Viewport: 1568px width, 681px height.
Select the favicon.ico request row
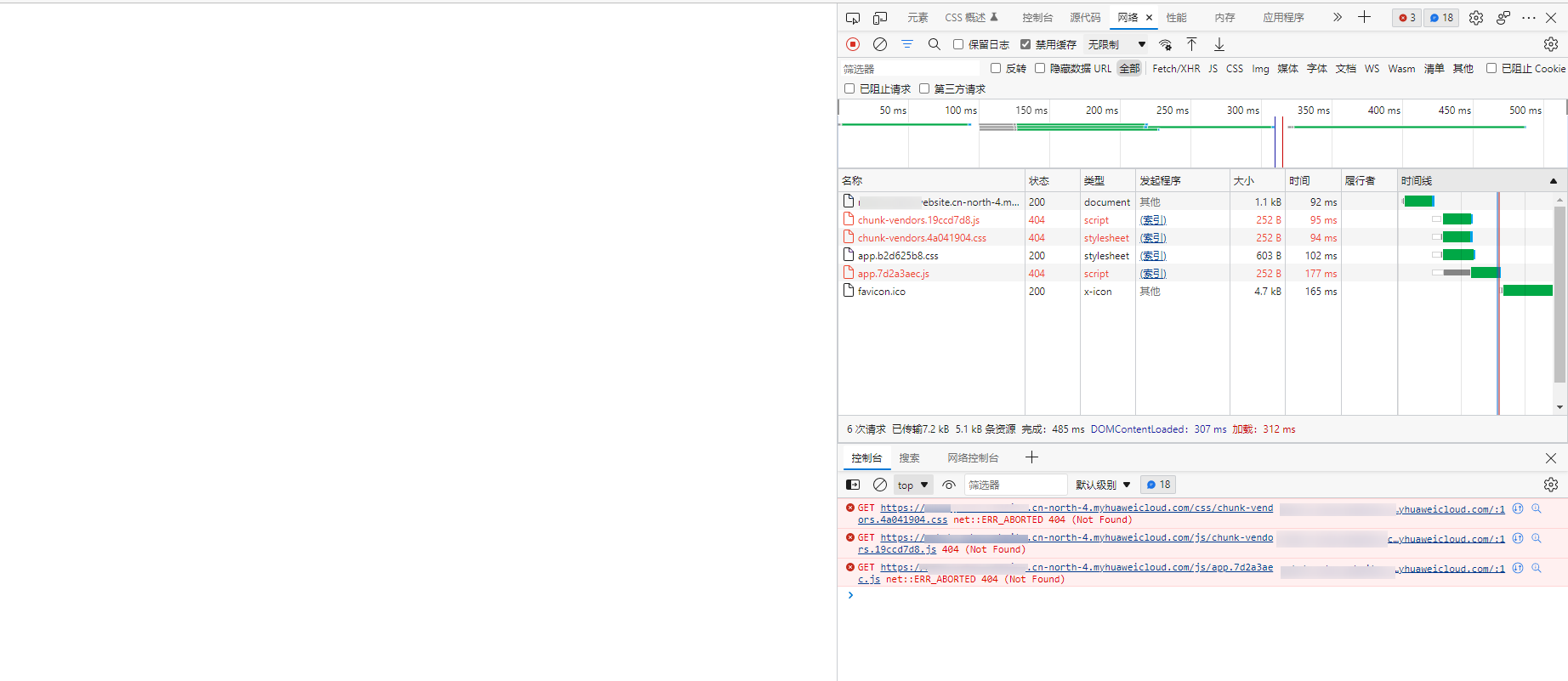click(1197, 292)
